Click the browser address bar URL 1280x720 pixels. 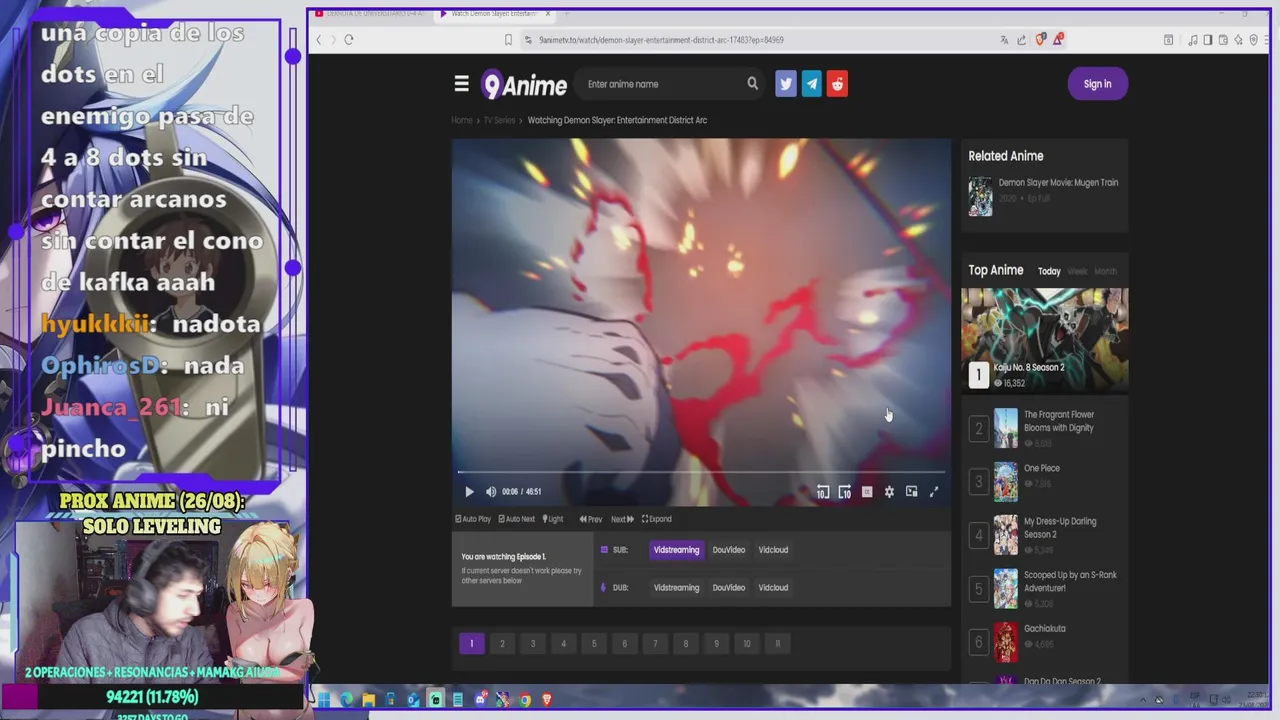pyautogui.click(x=661, y=40)
